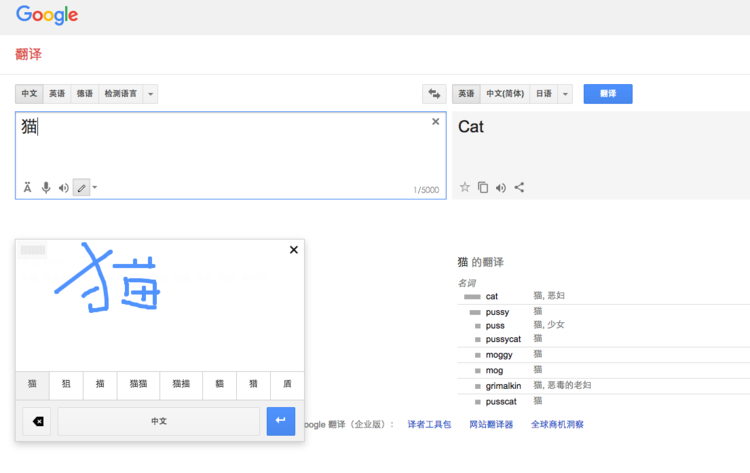The width and height of the screenshot is (750, 473).
Task: Click the blue 翻译 button
Action: click(608, 94)
